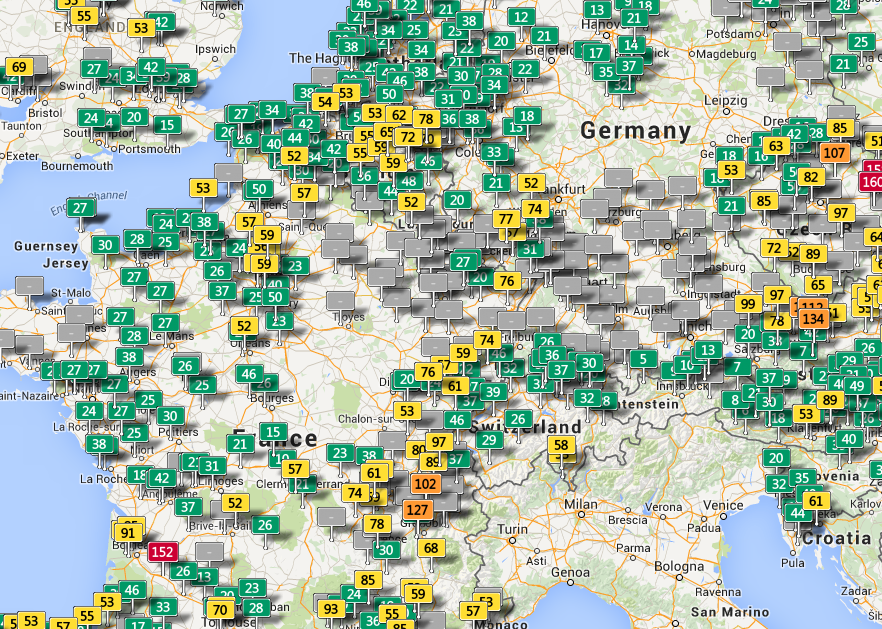
Task: Select the yellow 58 marker in Switzerland
Action: [561, 446]
